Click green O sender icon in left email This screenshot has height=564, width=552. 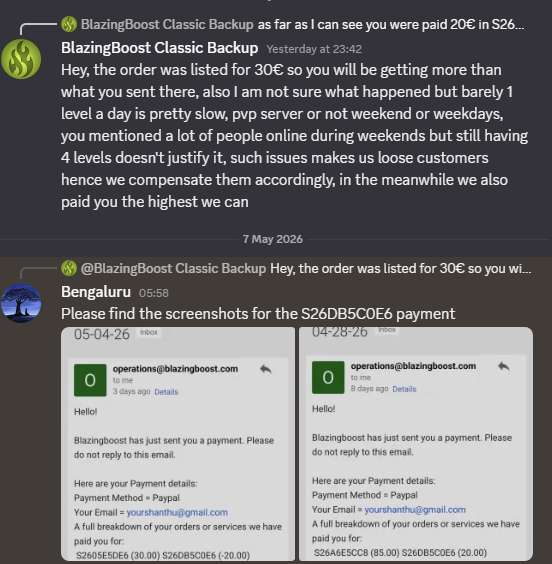point(90,380)
